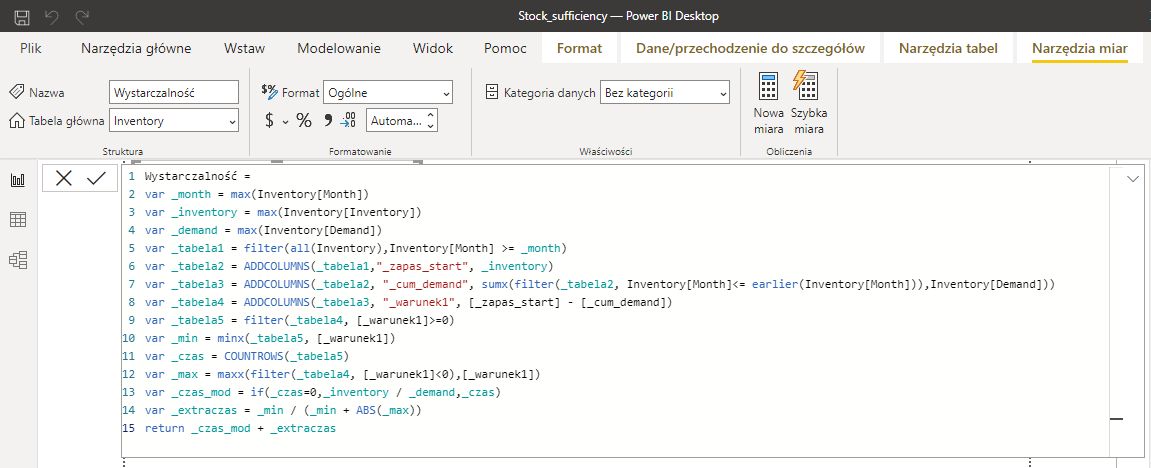Click line 3 '_inventory' variable definition
The width and height of the screenshot is (1151, 468).
click(283, 213)
